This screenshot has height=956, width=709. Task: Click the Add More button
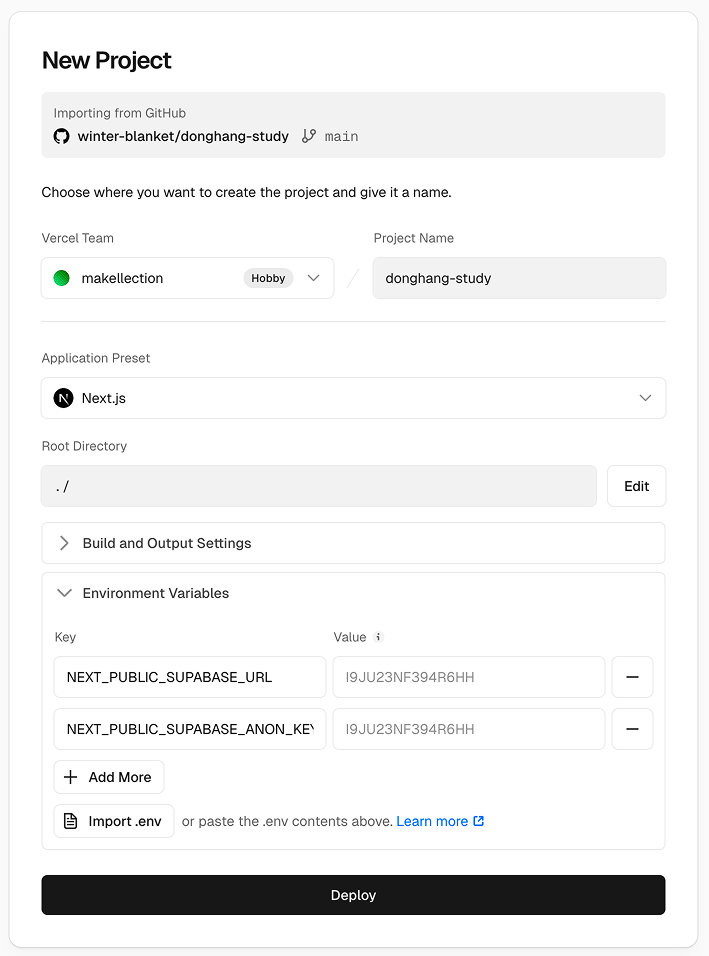click(109, 777)
